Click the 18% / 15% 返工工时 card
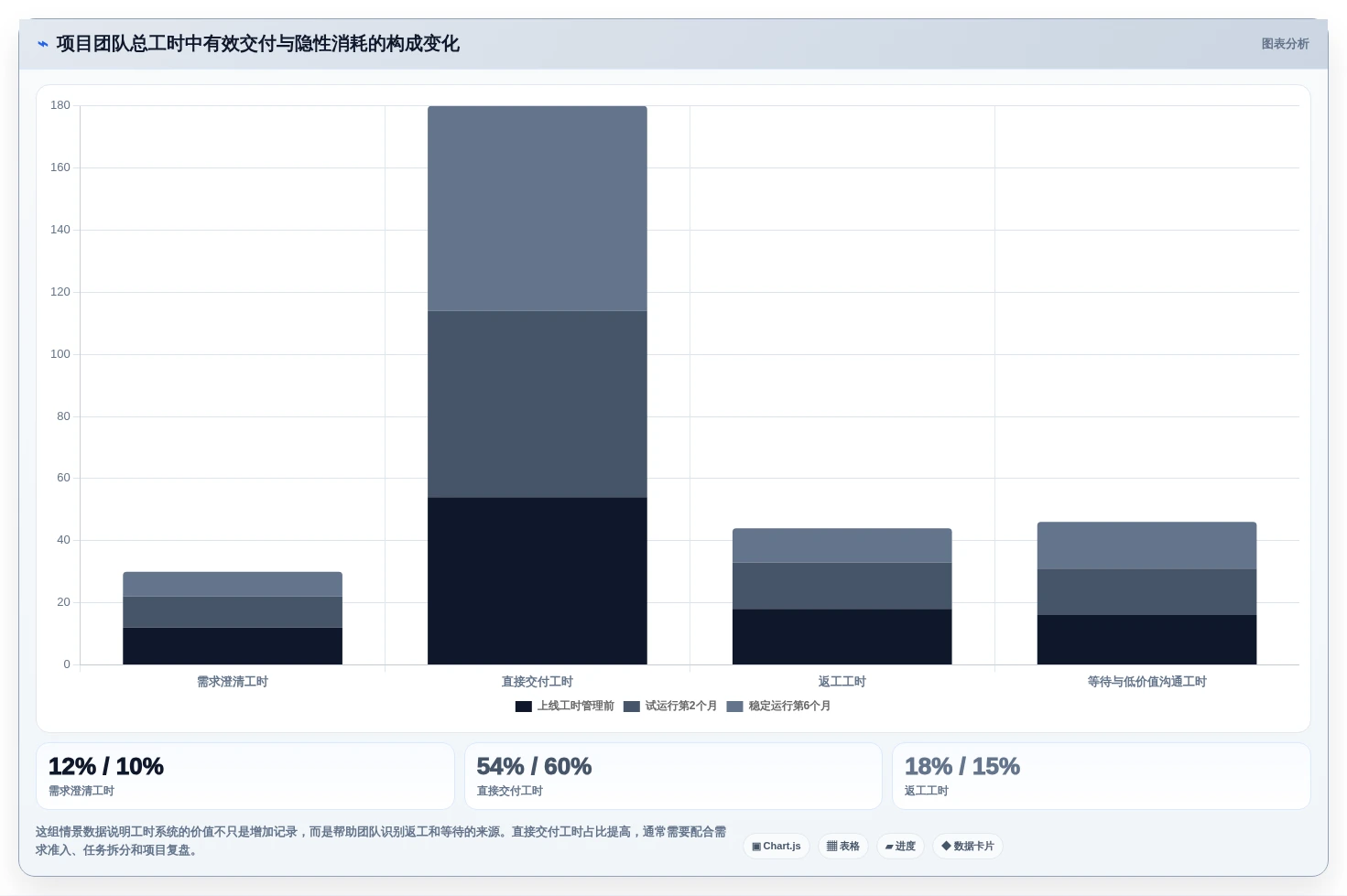 [1102, 776]
